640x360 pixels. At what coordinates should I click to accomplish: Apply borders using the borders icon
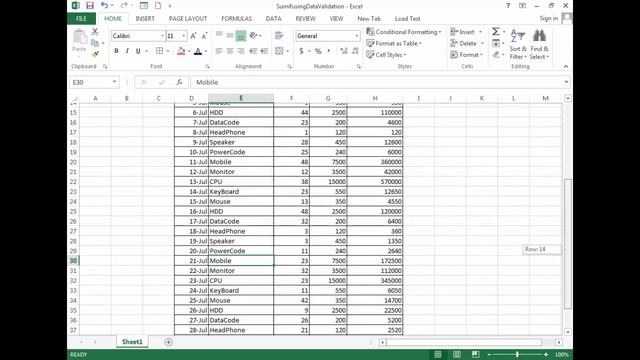coord(159,51)
